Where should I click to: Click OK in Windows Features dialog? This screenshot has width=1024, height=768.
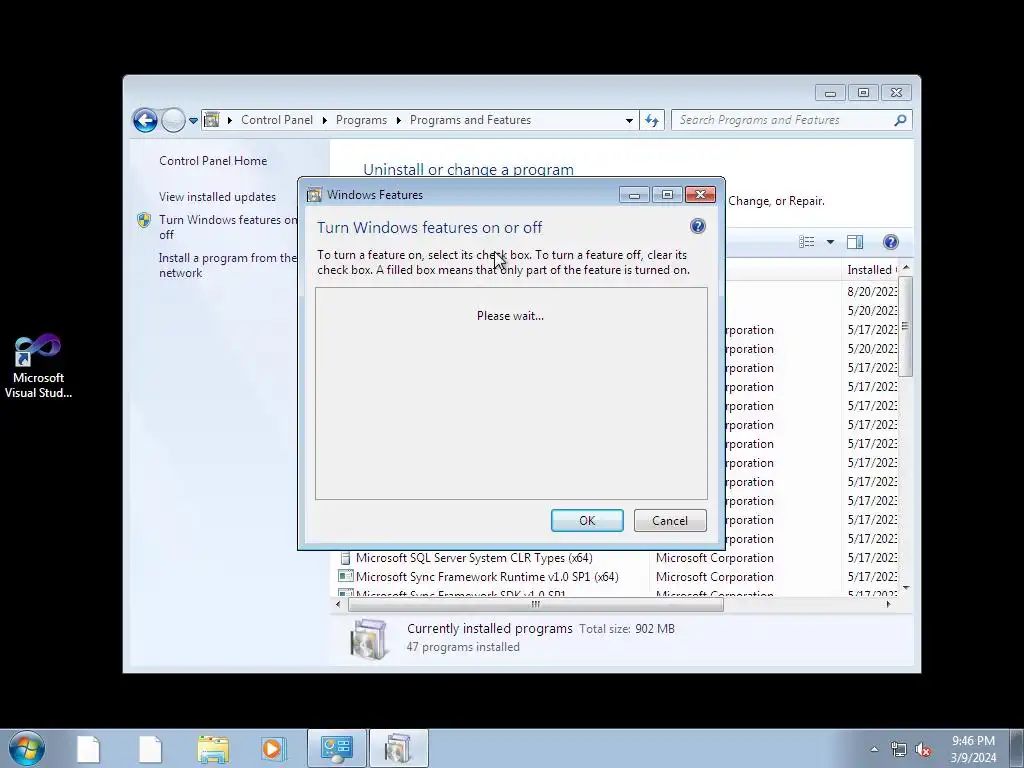pyautogui.click(x=587, y=520)
